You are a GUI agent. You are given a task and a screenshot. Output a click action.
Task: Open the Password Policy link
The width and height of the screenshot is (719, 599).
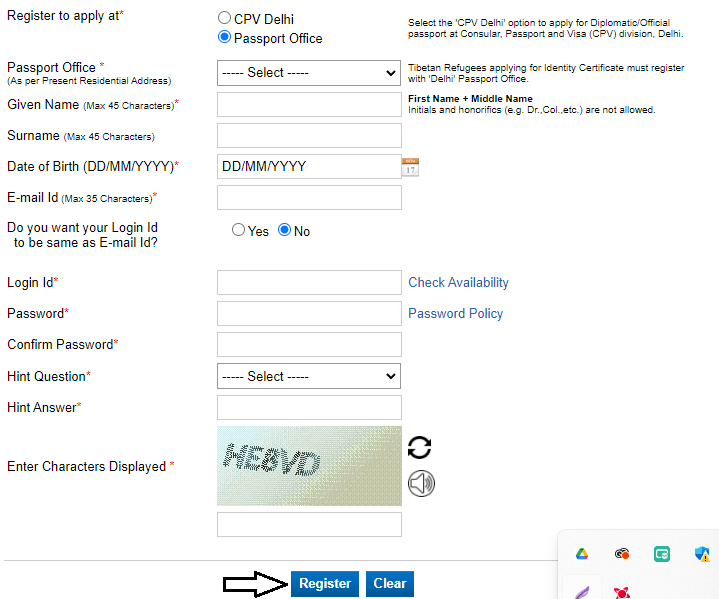point(455,314)
